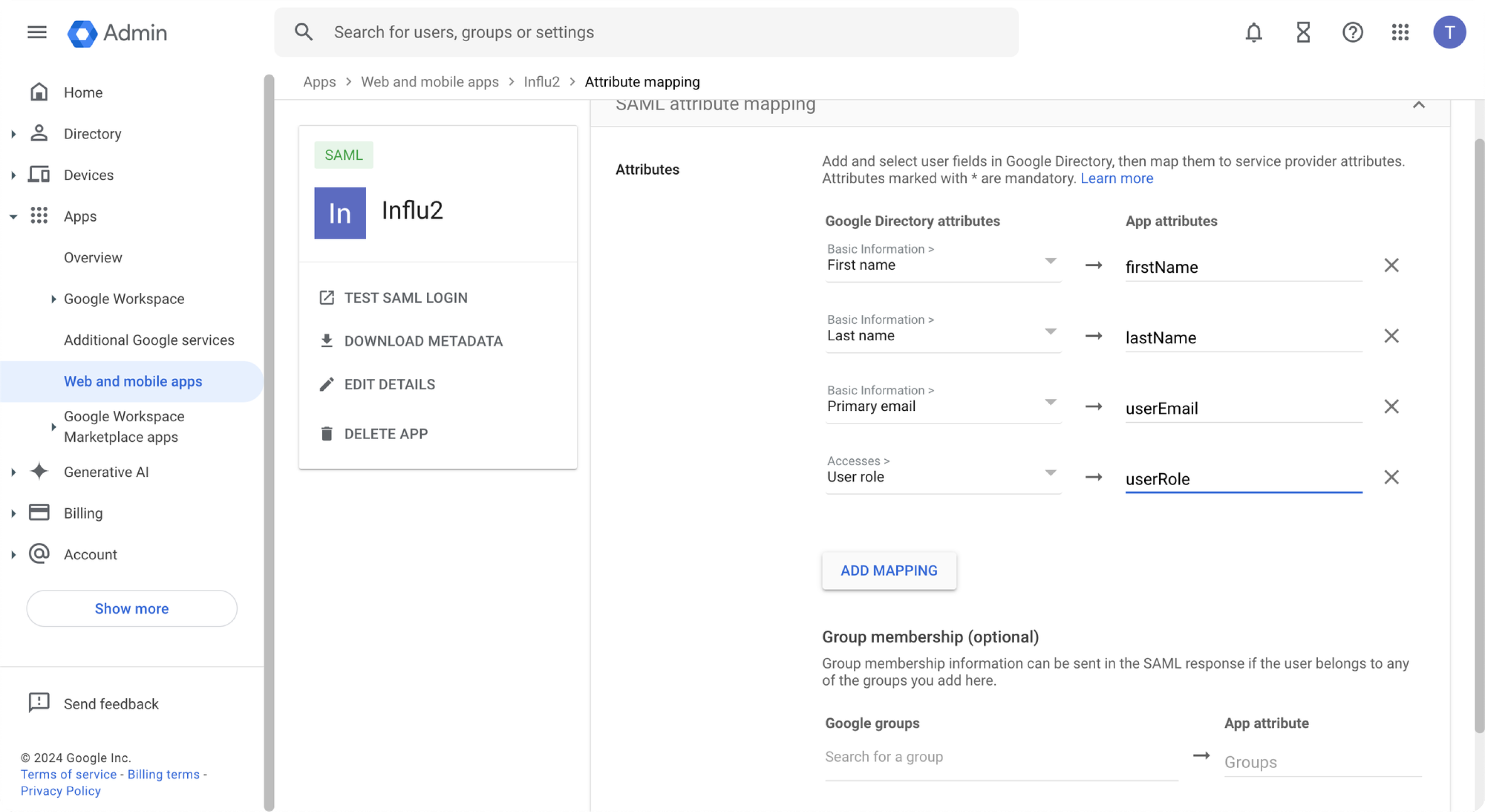
Task: Click the Billing card icon
Action: pos(39,512)
